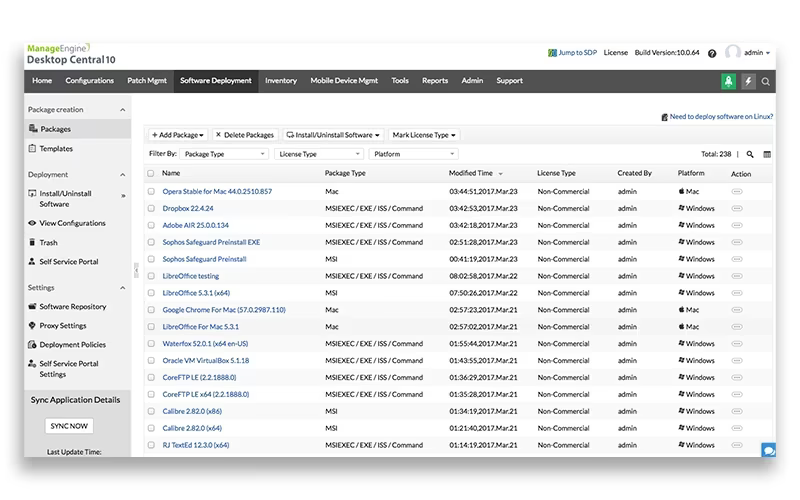
Task: Switch to the Configurations tab
Action: click(90, 81)
